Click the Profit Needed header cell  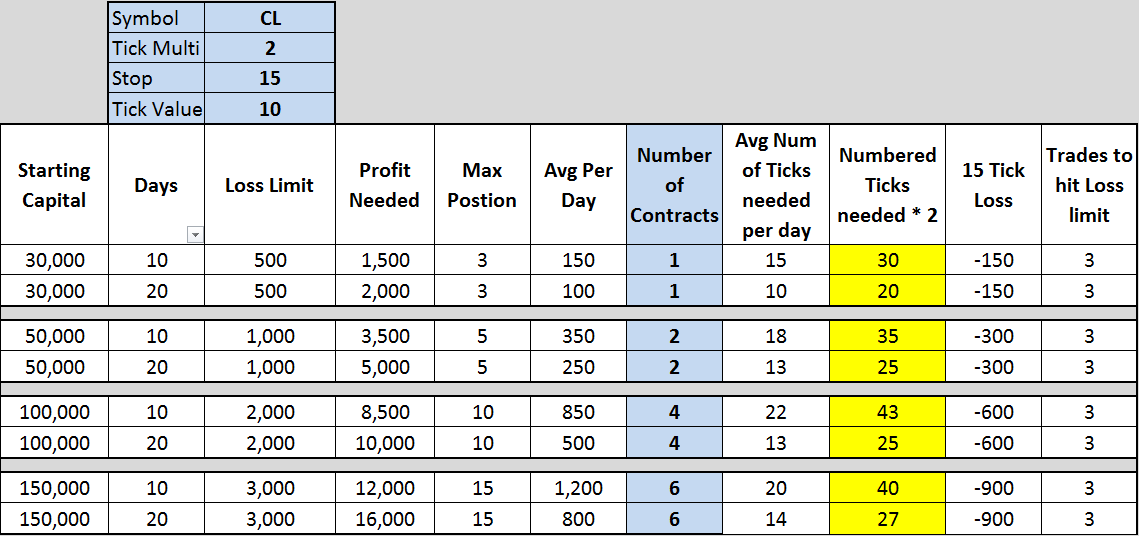click(385, 184)
